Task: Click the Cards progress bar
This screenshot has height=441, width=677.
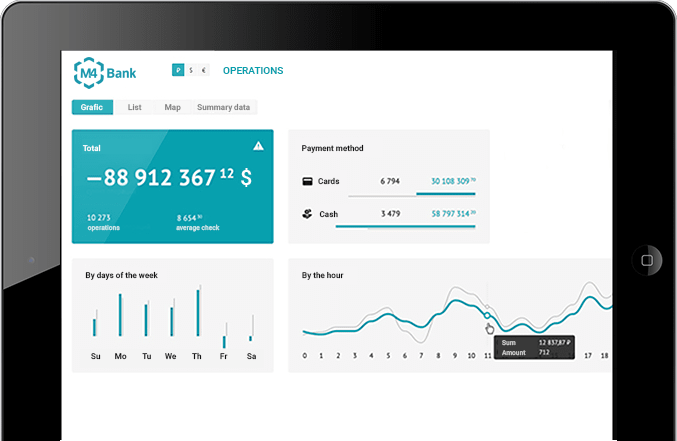Action: pyautogui.click(x=412, y=195)
